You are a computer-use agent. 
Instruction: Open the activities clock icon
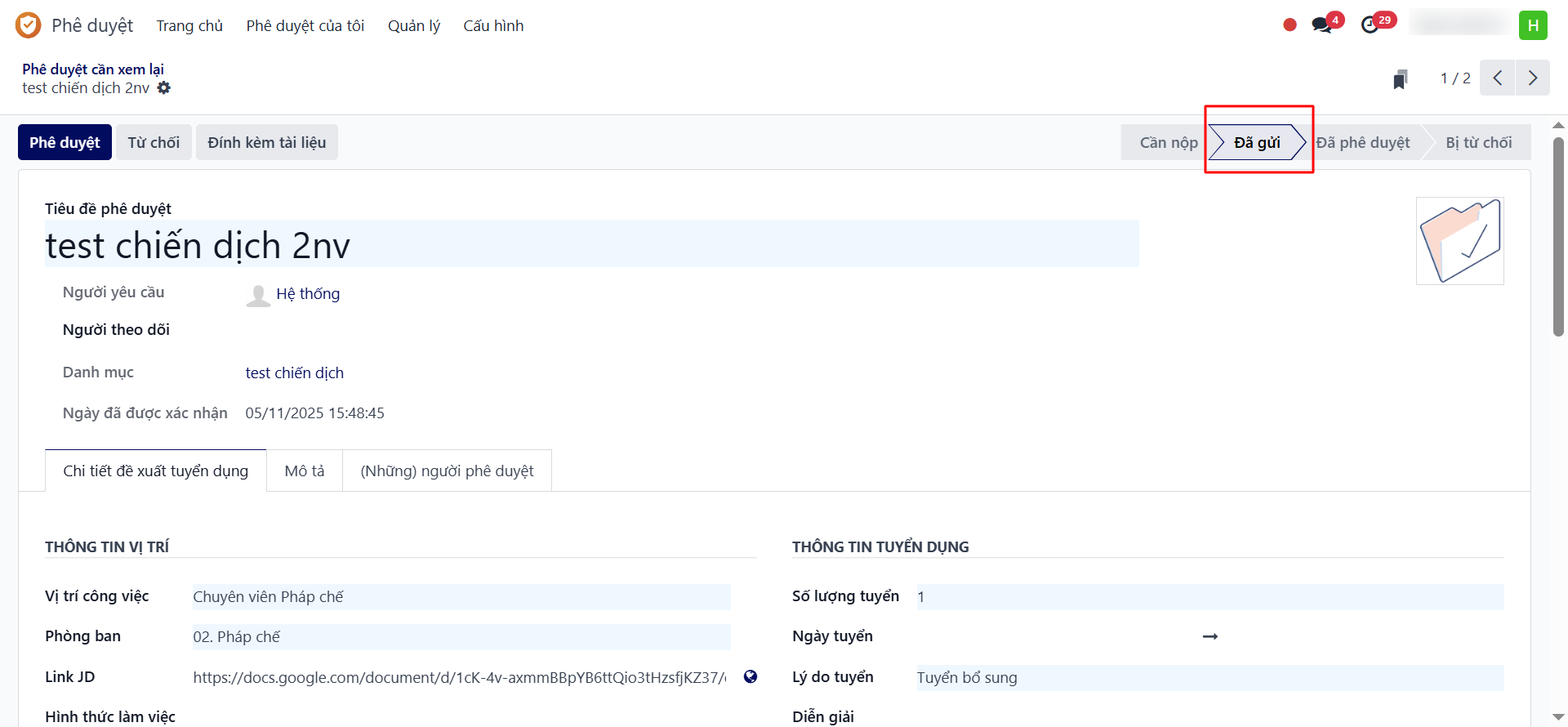[1370, 25]
